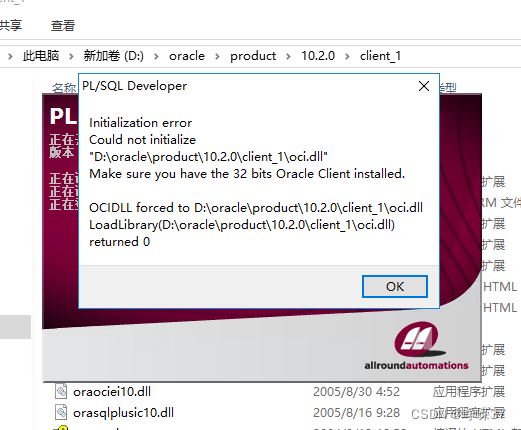Viewport: 521px width, 430px height.
Task: Expand chevron after oracle breadcrumb
Action: point(217,56)
